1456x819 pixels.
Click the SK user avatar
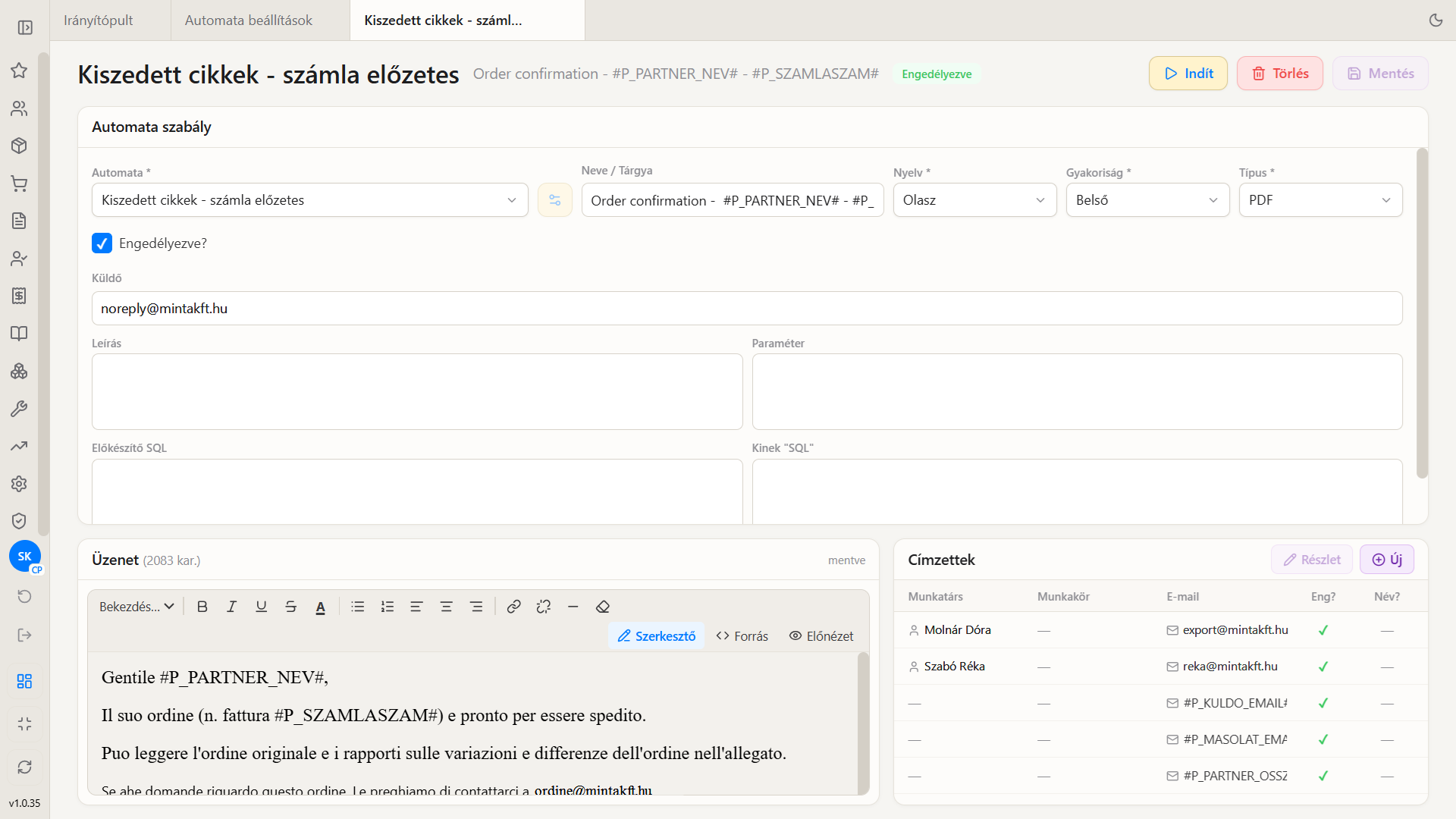[25, 557]
